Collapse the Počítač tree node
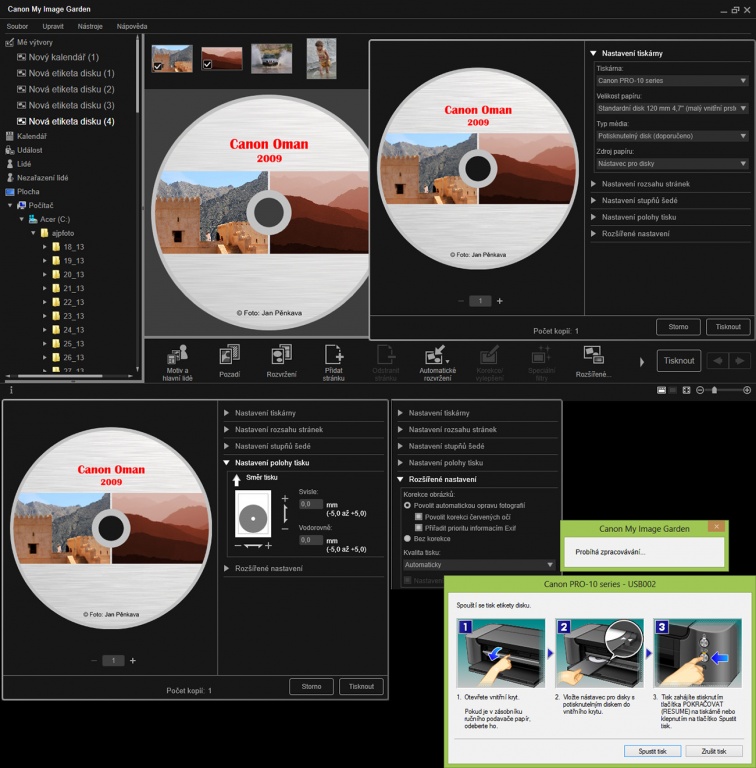Image resolution: width=756 pixels, height=768 pixels. [9, 205]
